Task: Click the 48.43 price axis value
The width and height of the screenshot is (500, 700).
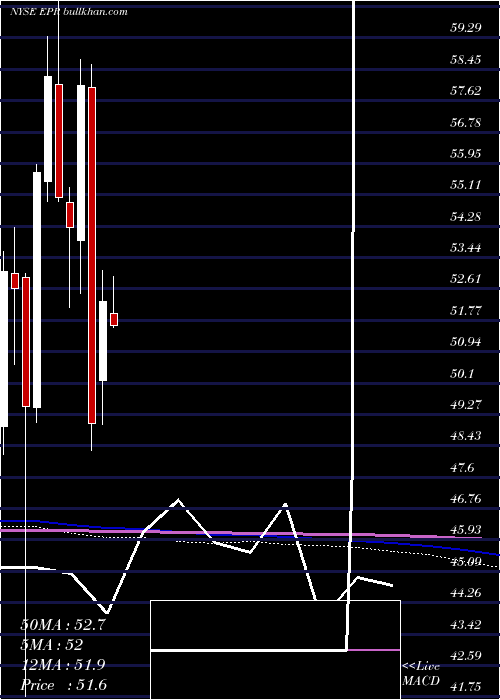Action: [x=466, y=436]
